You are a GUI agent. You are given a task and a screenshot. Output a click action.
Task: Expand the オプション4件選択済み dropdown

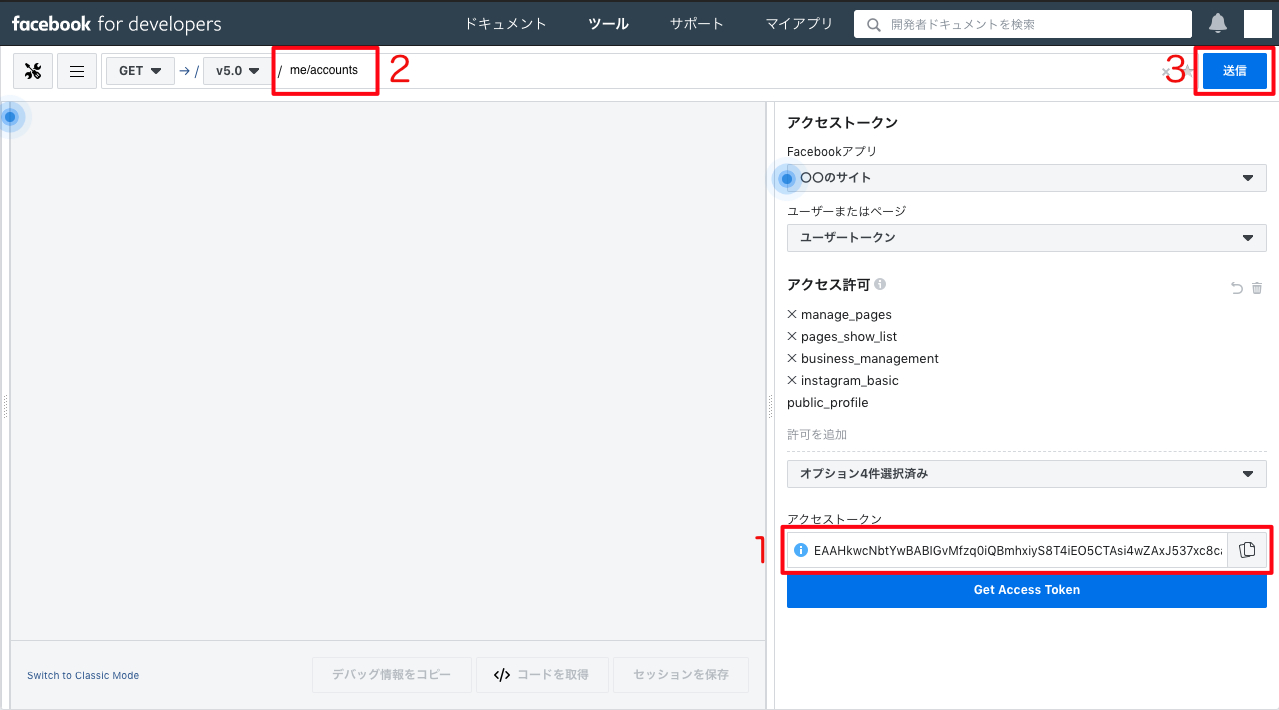1026,473
